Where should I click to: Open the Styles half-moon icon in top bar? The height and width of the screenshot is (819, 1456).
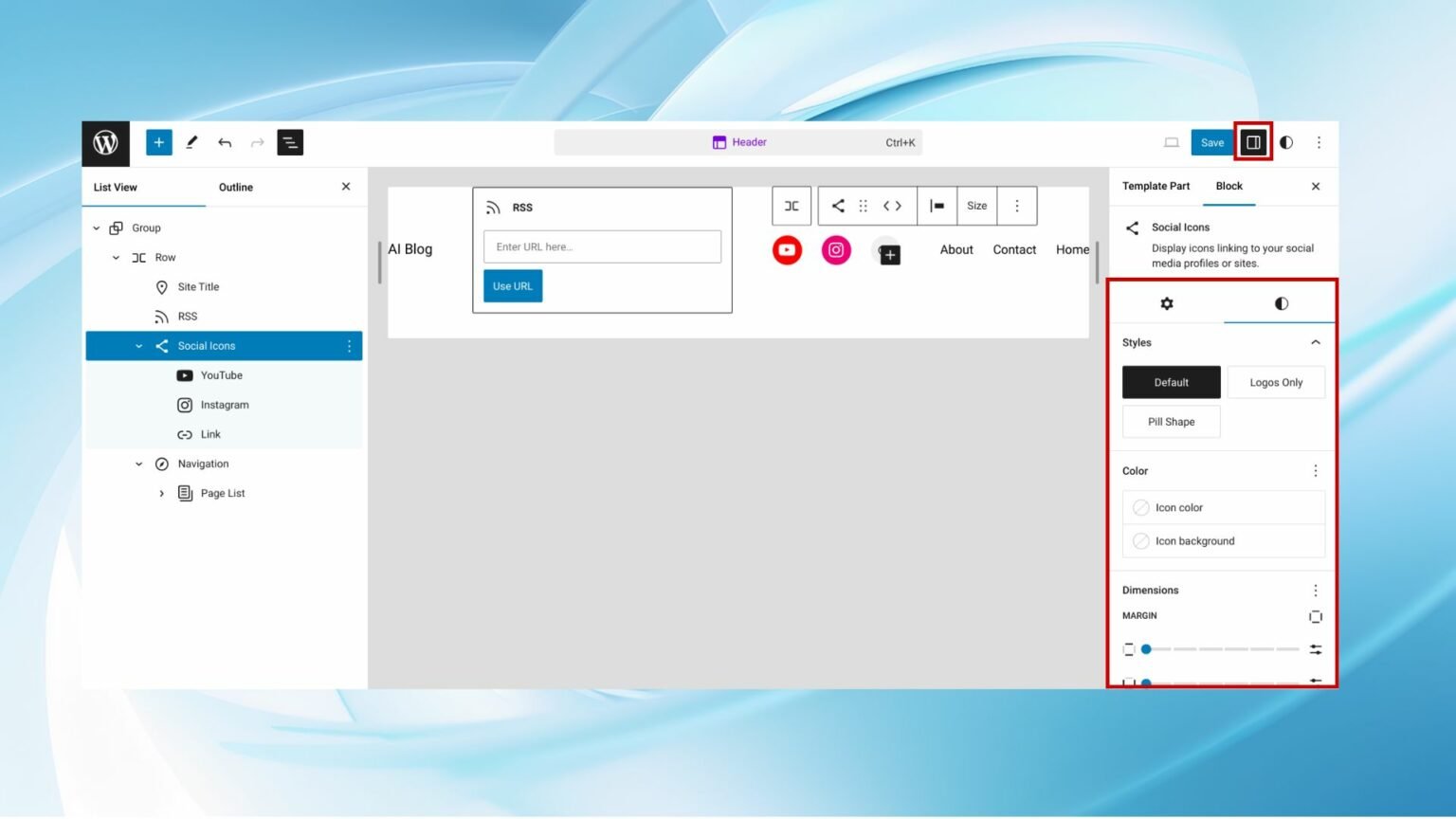(x=1285, y=142)
